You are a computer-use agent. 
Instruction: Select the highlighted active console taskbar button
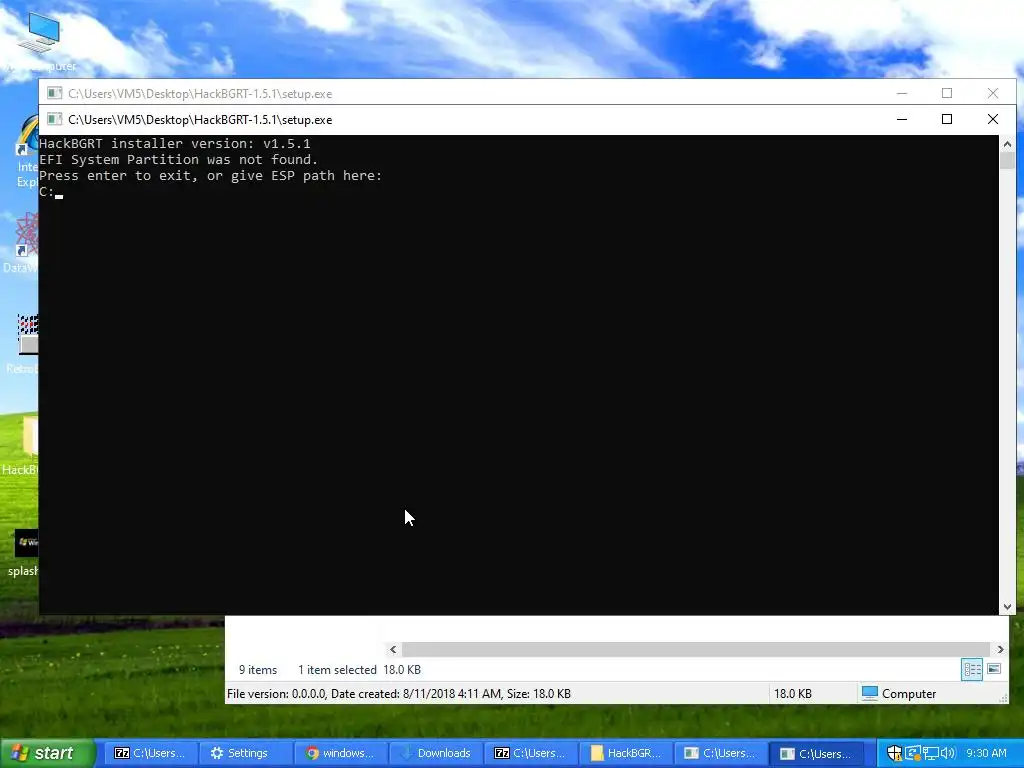point(816,753)
